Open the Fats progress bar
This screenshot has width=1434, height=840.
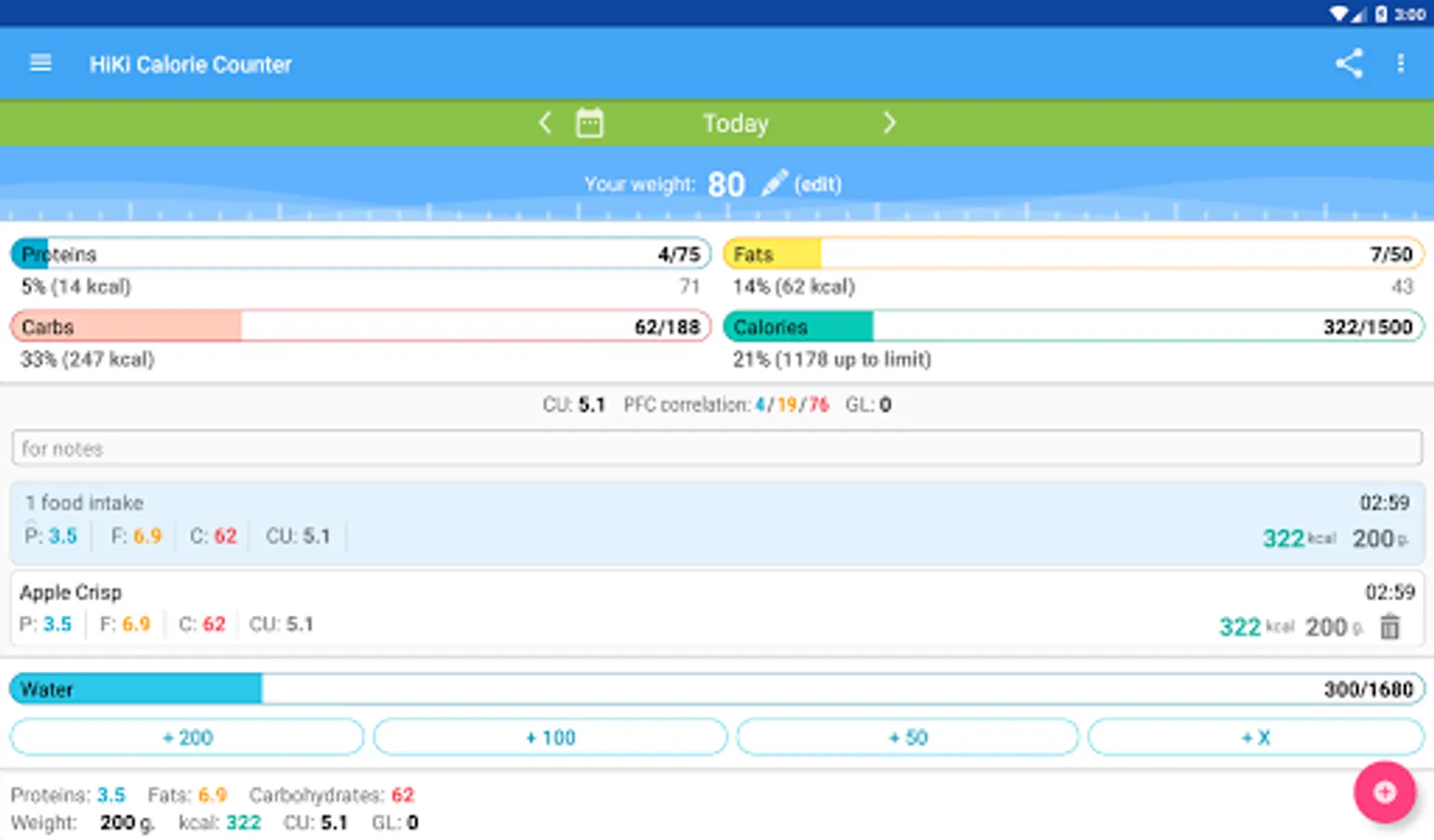1074,254
